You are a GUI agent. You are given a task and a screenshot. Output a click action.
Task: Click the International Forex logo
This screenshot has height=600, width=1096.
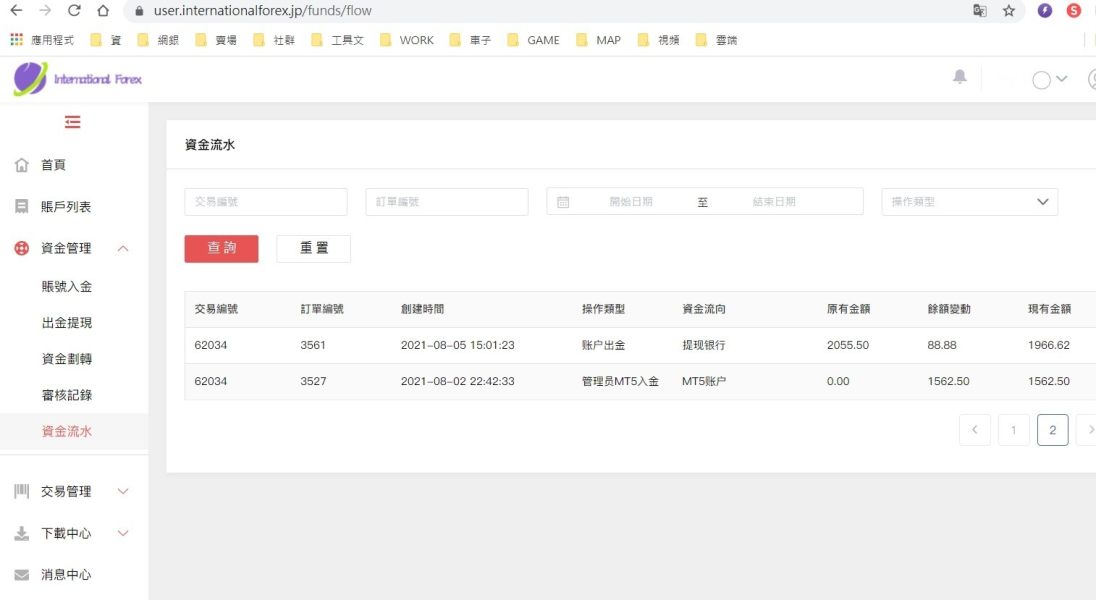tap(78, 79)
